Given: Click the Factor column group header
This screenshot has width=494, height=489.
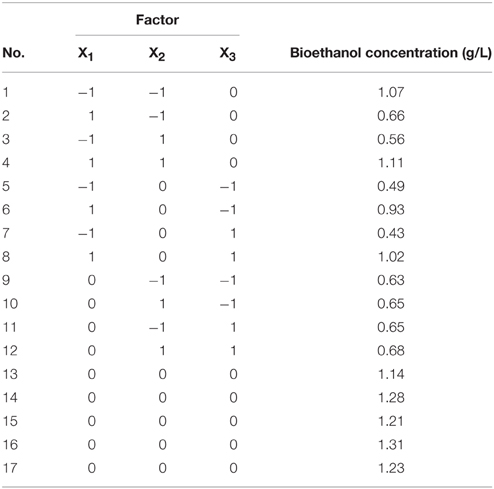Looking at the screenshot, I should (157, 20).
